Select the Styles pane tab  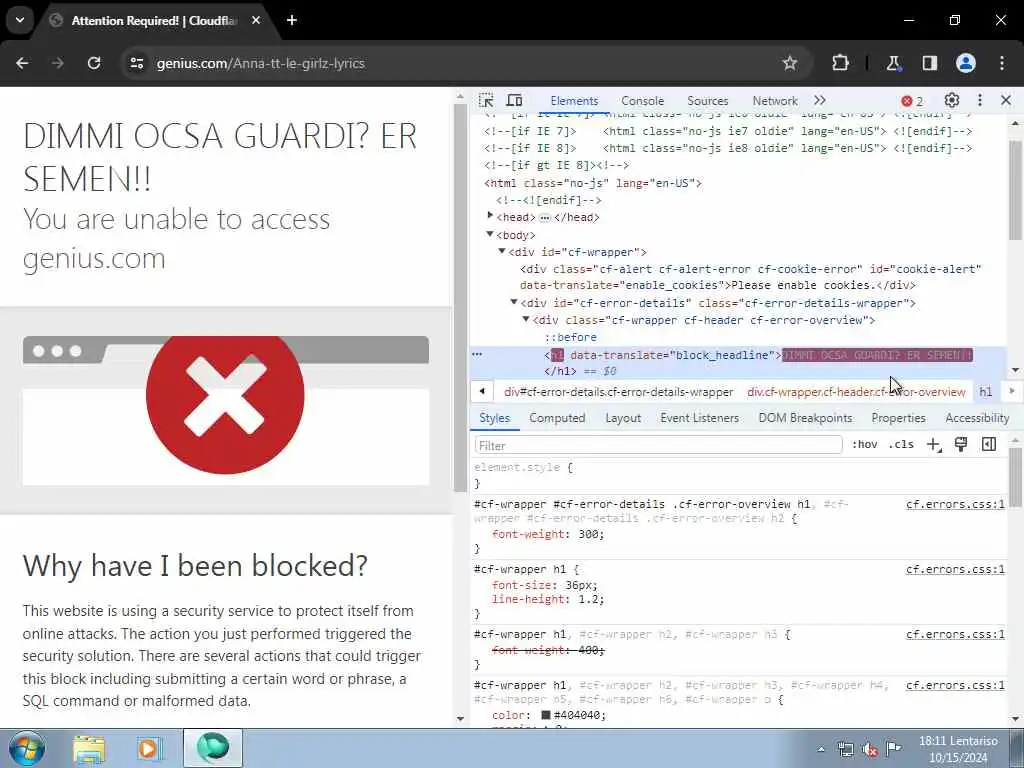tap(494, 418)
